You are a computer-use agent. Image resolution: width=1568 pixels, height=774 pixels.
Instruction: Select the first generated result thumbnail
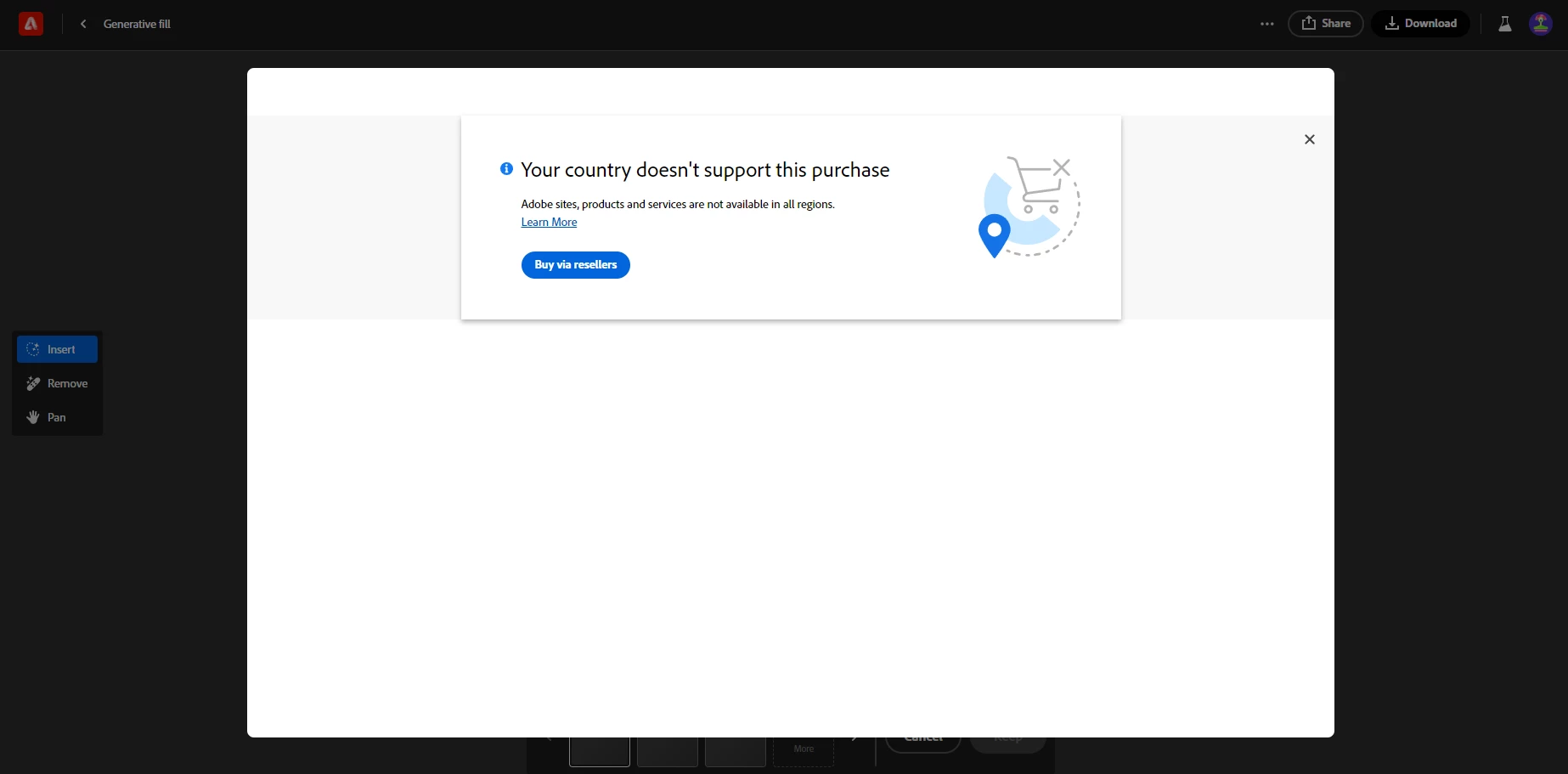click(x=600, y=752)
